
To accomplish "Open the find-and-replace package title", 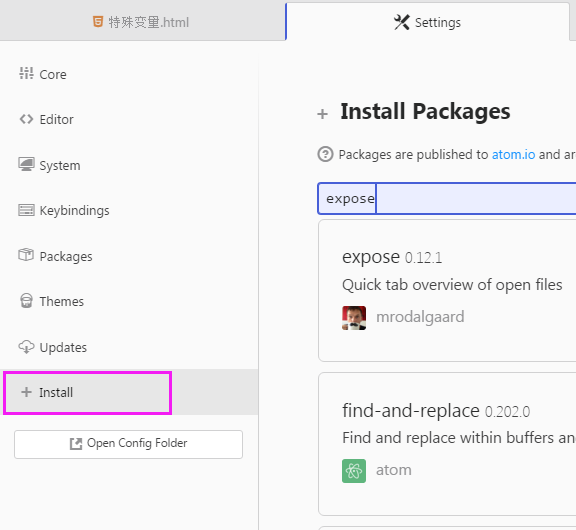I will point(411,411).
